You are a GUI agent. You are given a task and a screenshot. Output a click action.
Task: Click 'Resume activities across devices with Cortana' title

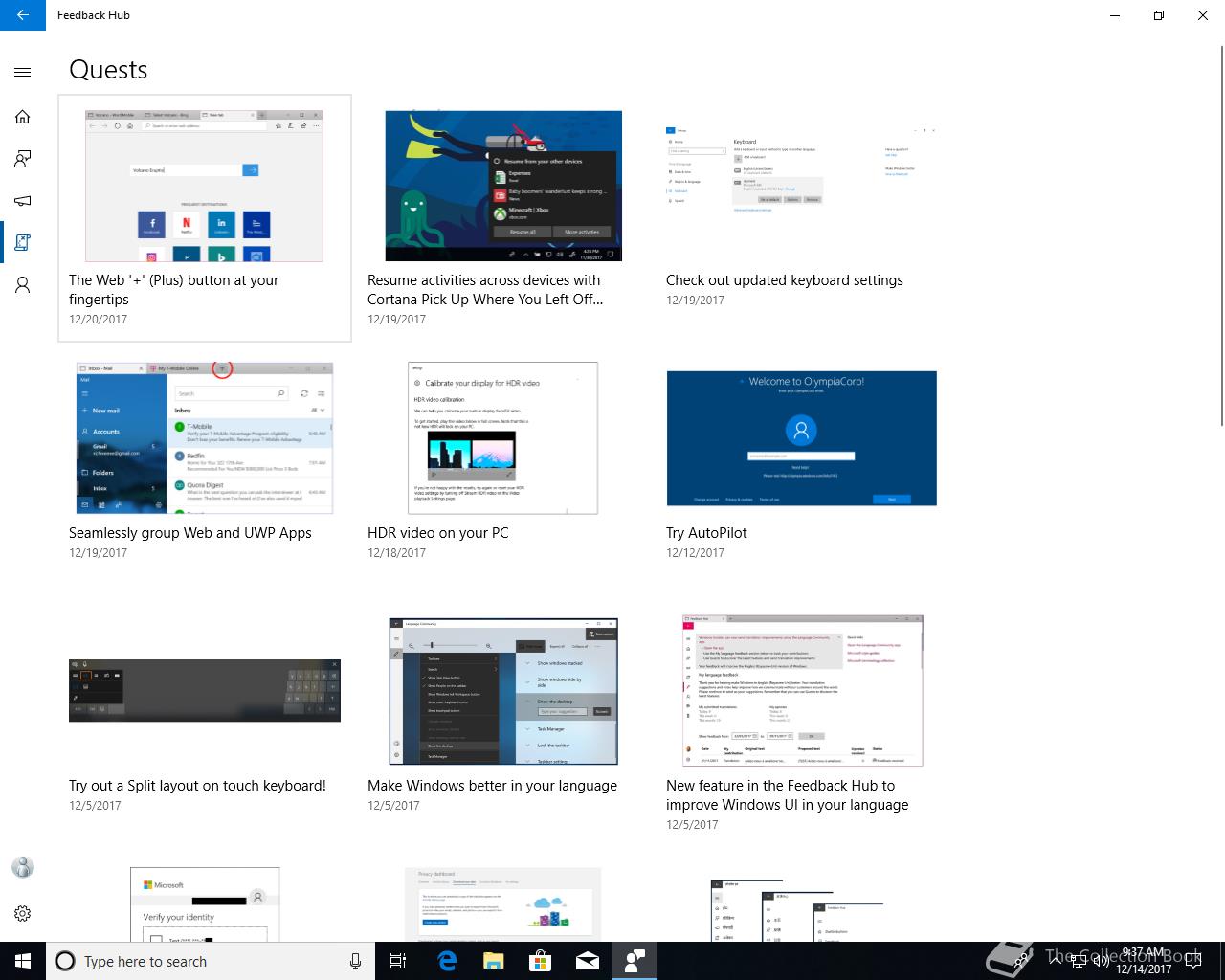click(x=485, y=290)
